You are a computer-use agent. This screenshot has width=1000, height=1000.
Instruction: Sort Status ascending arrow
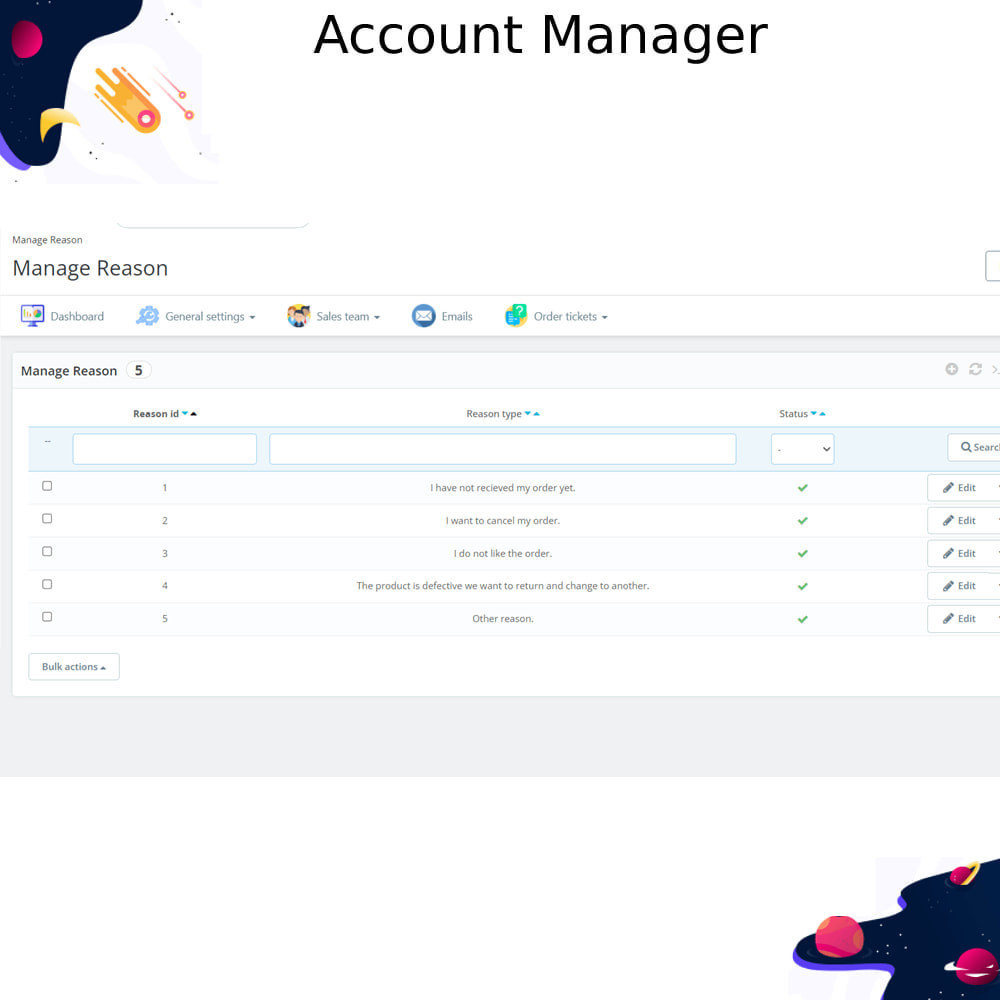coord(823,414)
